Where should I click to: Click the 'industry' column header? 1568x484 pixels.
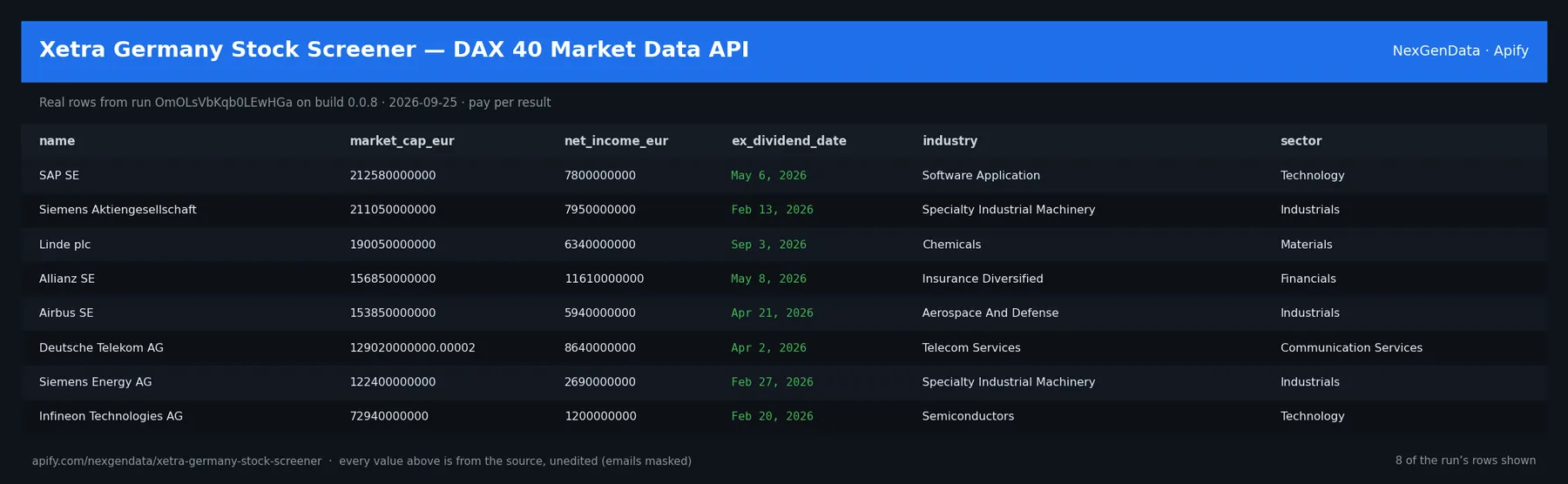point(950,141)
